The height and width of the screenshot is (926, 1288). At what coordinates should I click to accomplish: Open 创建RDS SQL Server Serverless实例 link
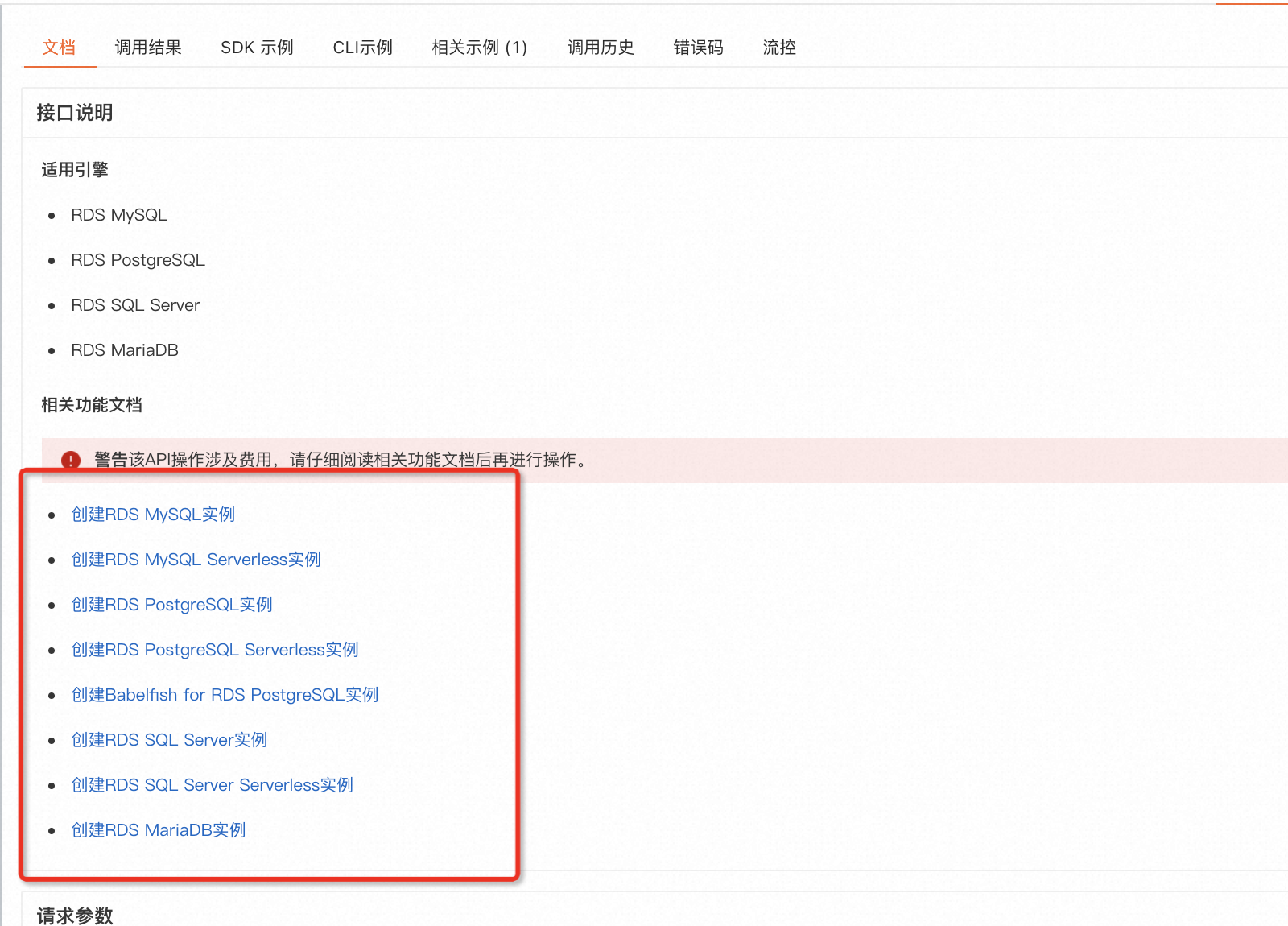[x=213, y=785]
